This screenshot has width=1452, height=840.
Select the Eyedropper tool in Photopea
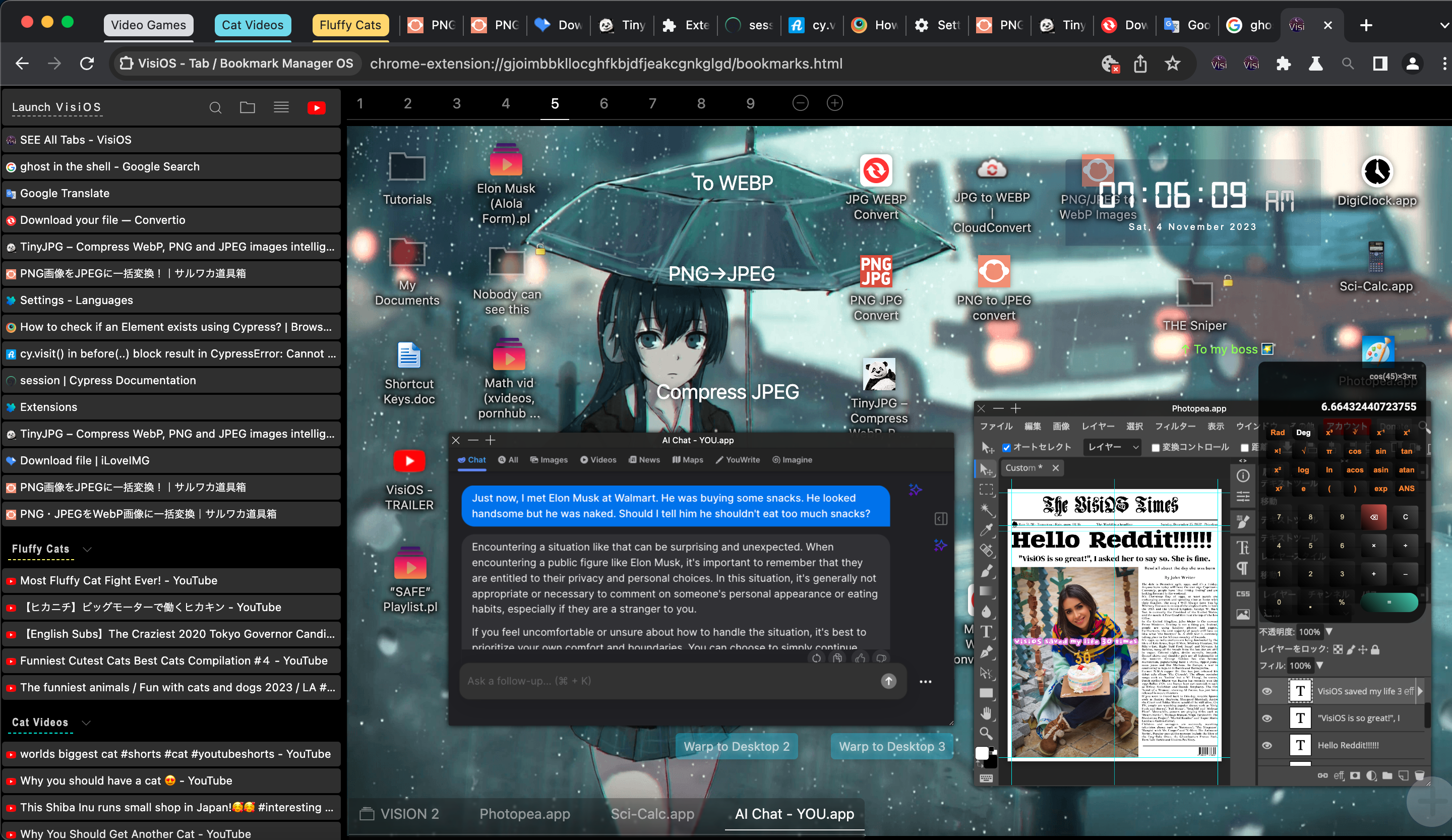pyautogui.click(x=987, y=529)
